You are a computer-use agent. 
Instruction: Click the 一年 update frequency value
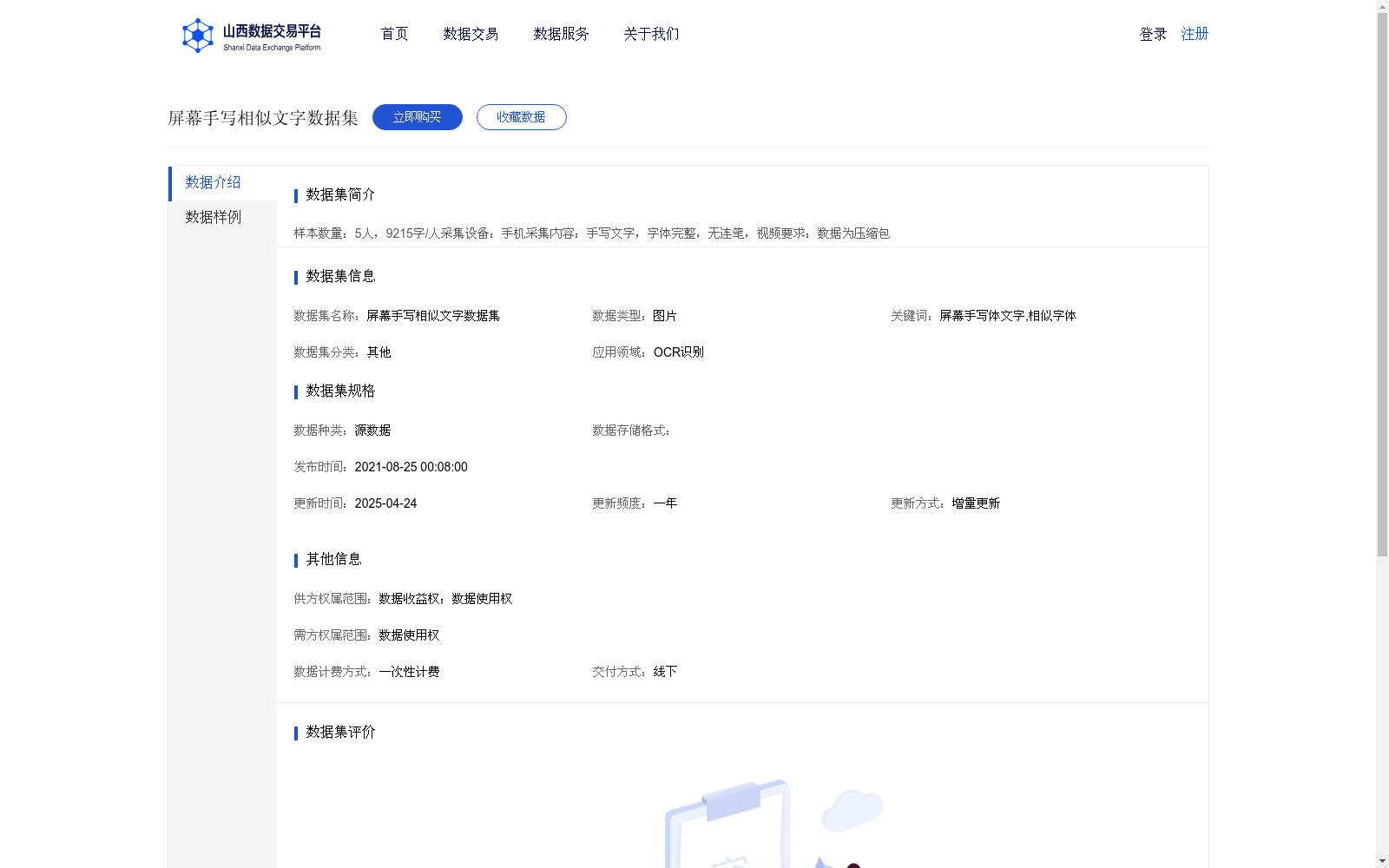pos(665,503)
